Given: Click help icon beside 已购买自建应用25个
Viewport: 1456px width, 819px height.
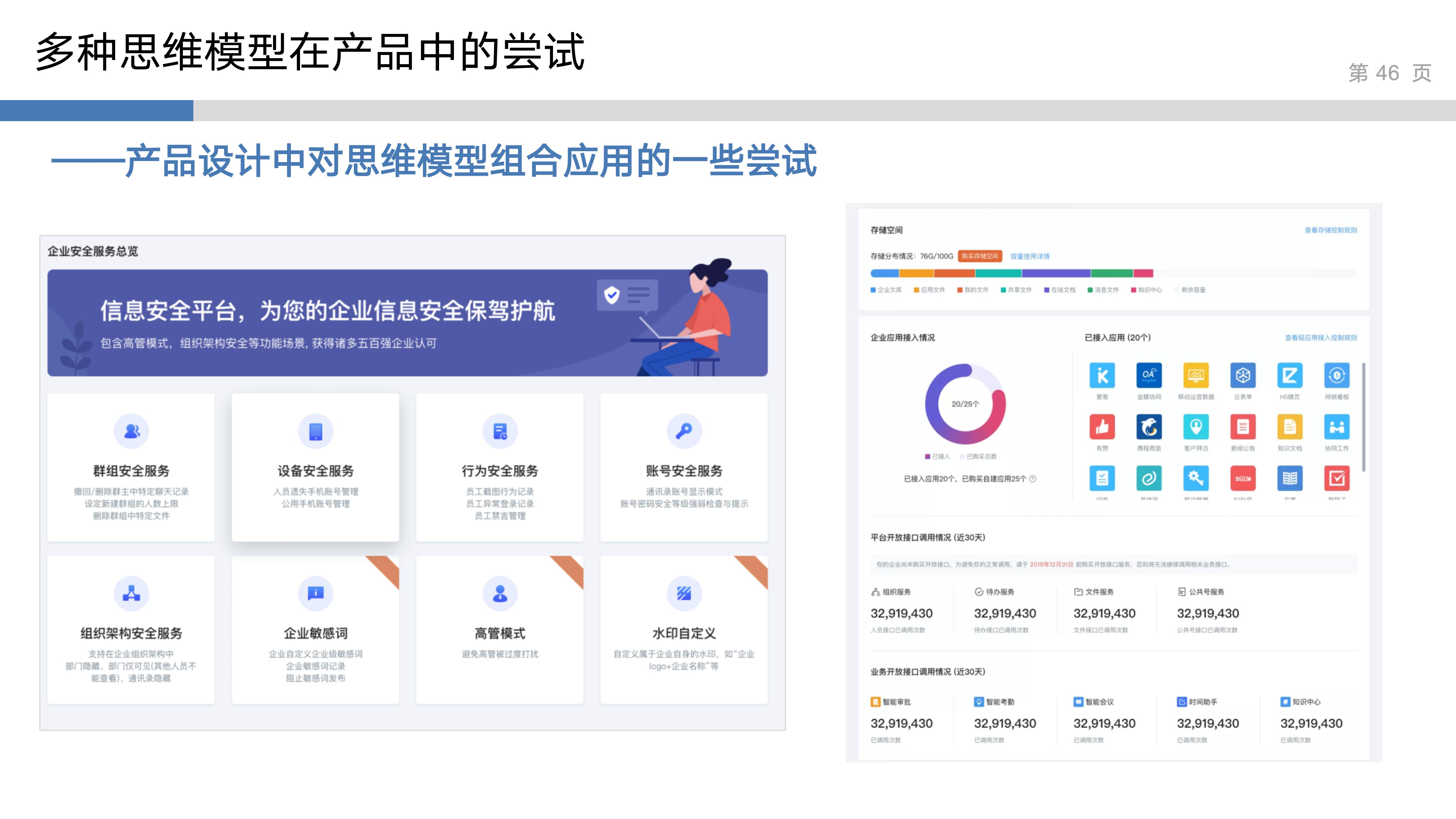Looking at the screenshot, I should click(1033, 479).
